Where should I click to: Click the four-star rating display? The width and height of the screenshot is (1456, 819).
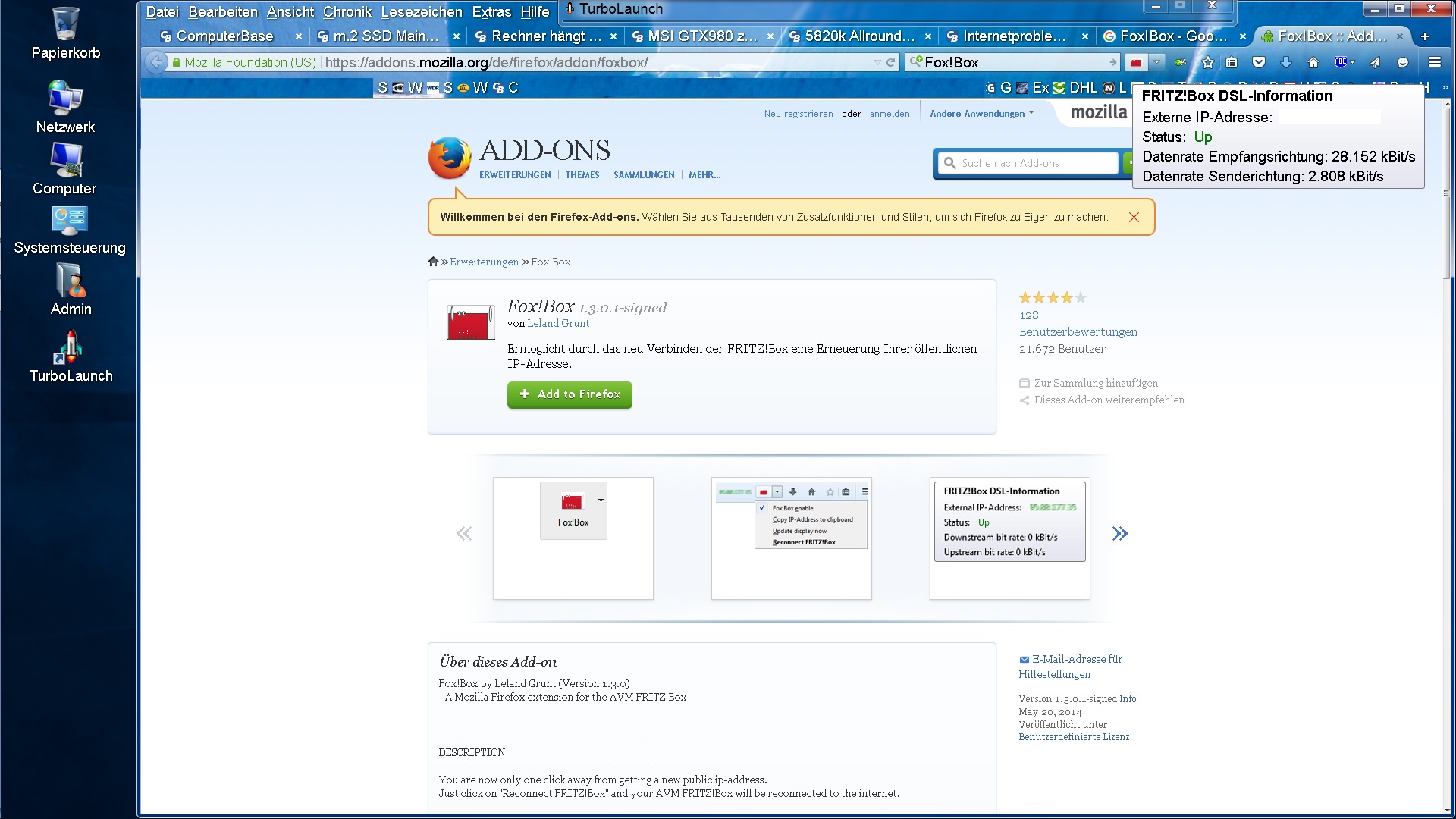point(1052,298)
